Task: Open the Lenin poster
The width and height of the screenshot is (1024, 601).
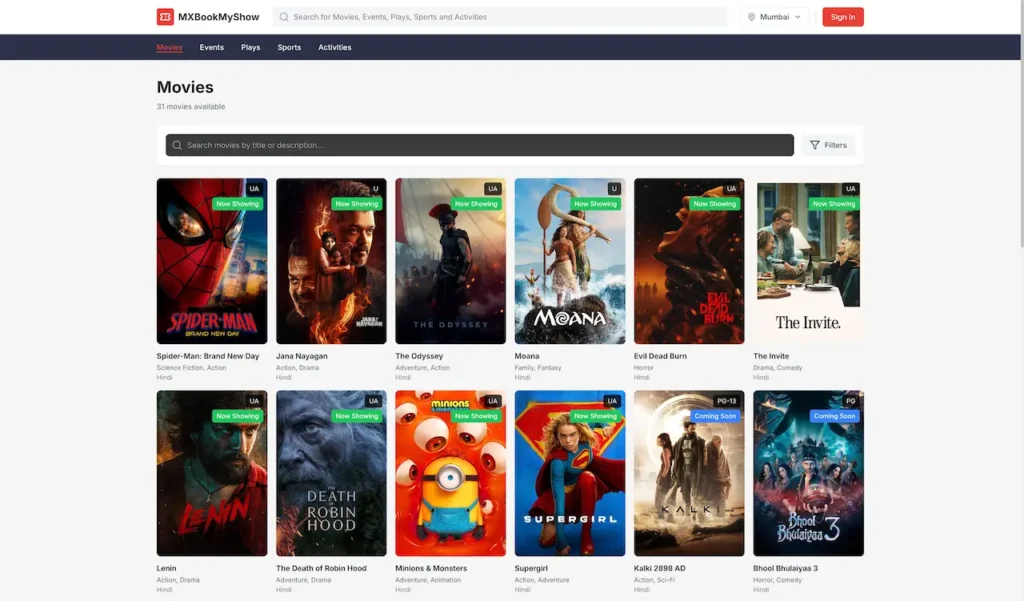Action: click(212, 474)
